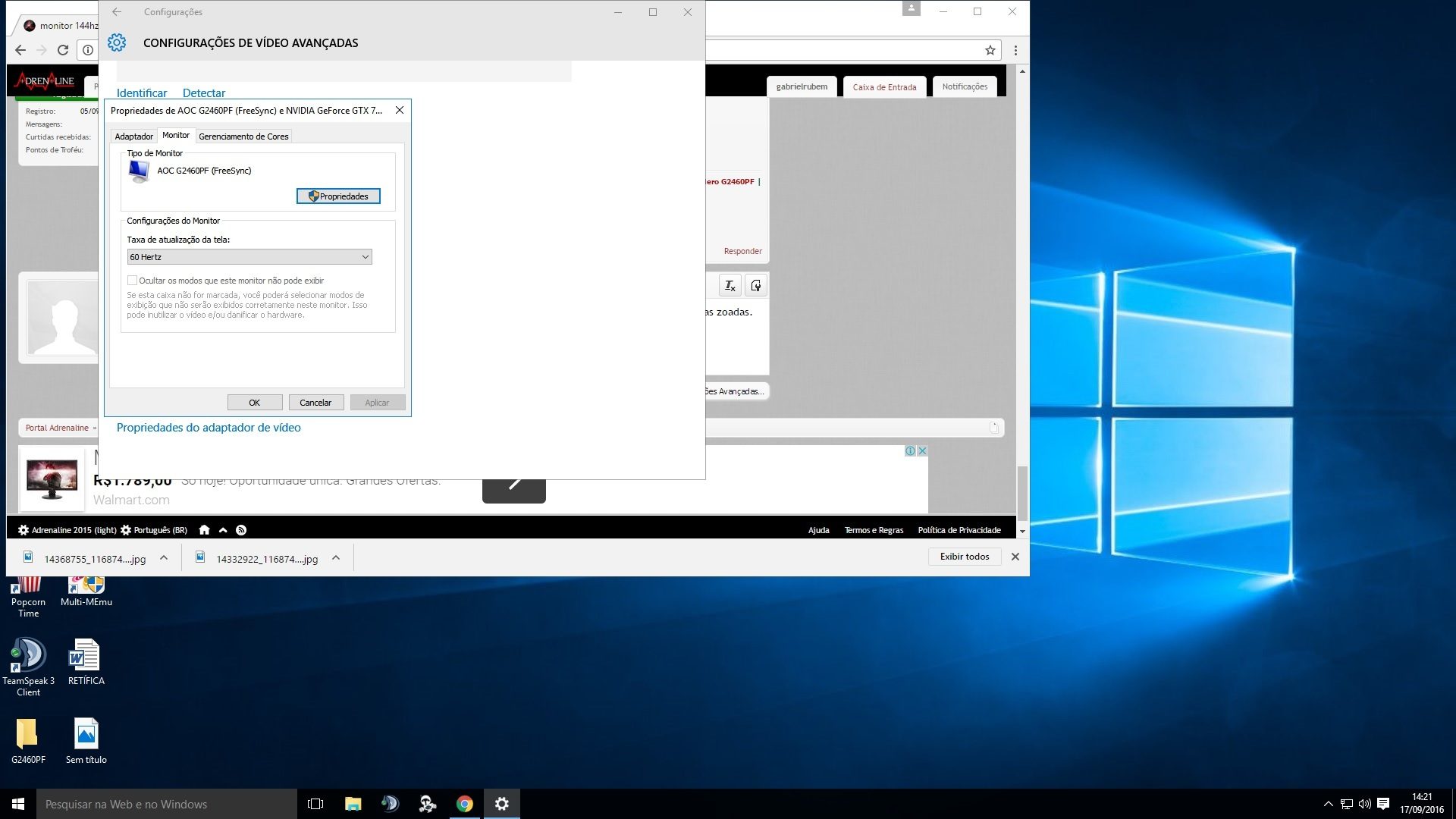This screenshot has height=819, width=1456.
Task: Switch to the Gerenciamento de Cores tab
Action: pos(243,136)
